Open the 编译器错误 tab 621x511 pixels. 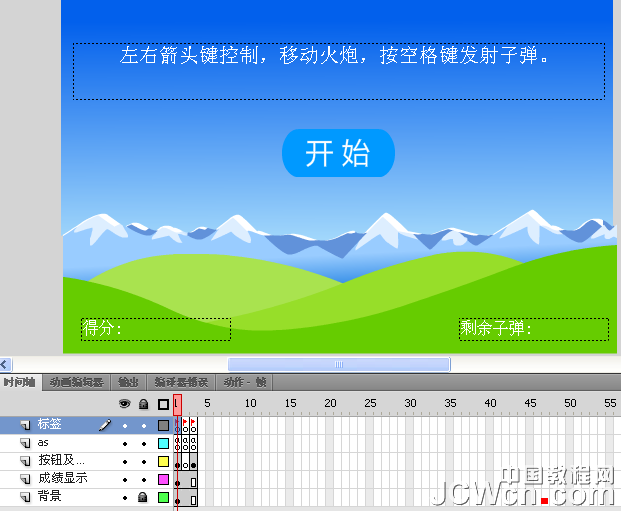tap(181, 382)
